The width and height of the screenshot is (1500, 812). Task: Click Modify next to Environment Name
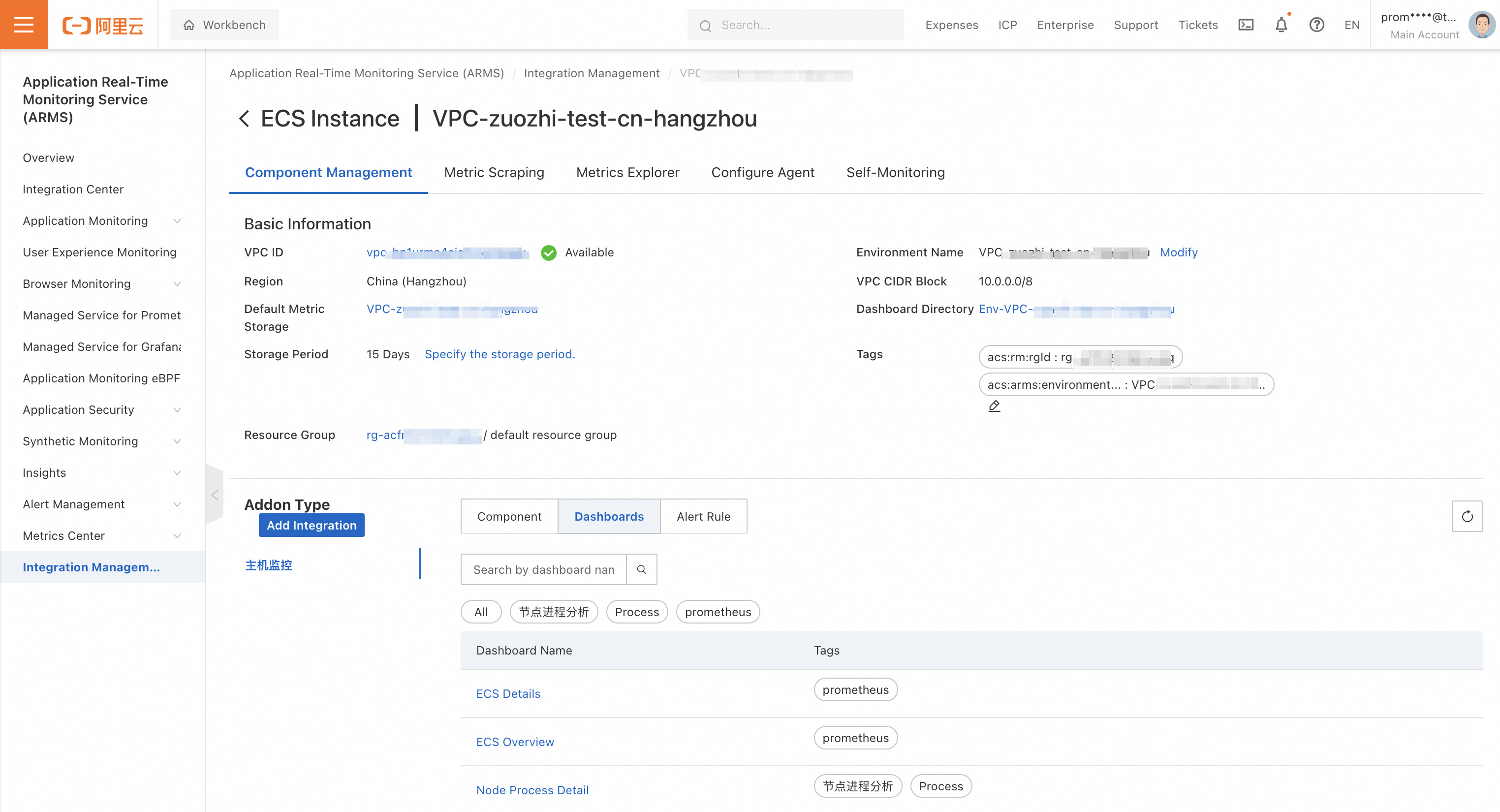click(x=1179, y=252)
